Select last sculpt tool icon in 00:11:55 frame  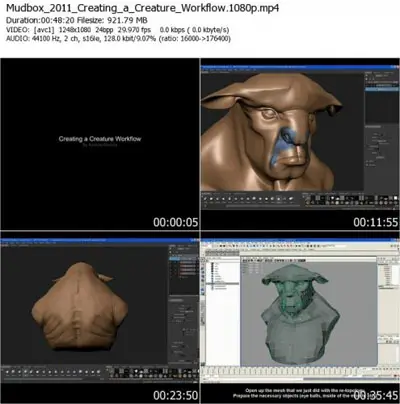pyautogui.click(x=291, y=199)
